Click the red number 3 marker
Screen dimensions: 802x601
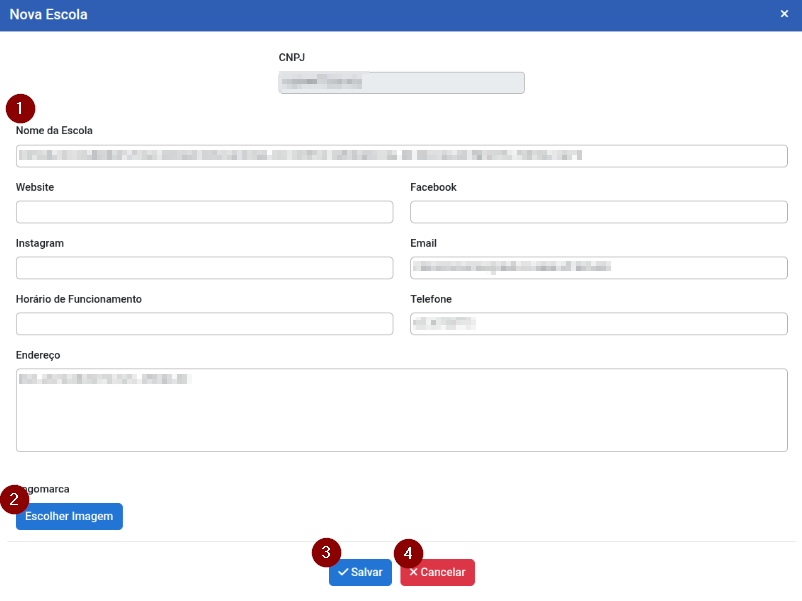pos(326,553)
